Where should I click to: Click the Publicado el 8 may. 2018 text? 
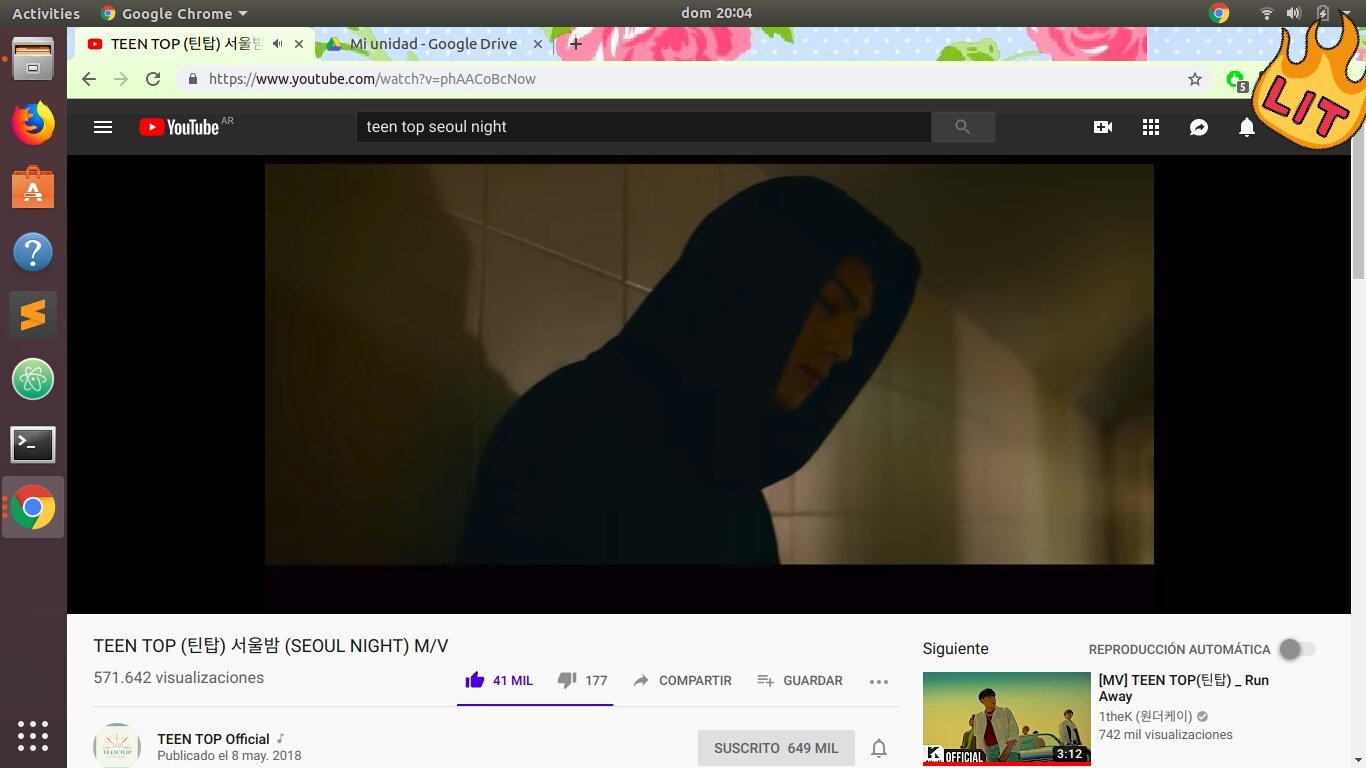pyautogui.click(x=229, y=756)
